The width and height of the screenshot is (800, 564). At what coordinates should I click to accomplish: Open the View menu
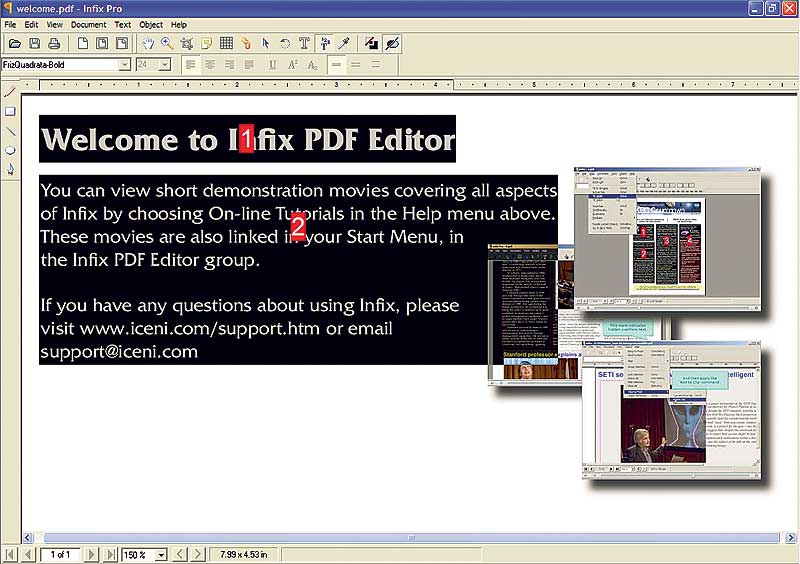pos(55,24)
